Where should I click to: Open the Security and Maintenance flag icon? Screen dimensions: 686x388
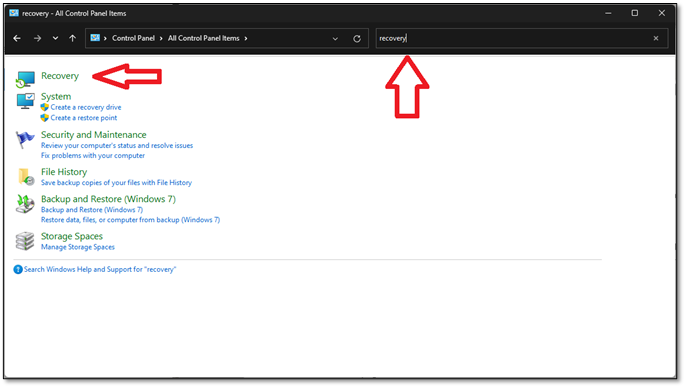25,140
